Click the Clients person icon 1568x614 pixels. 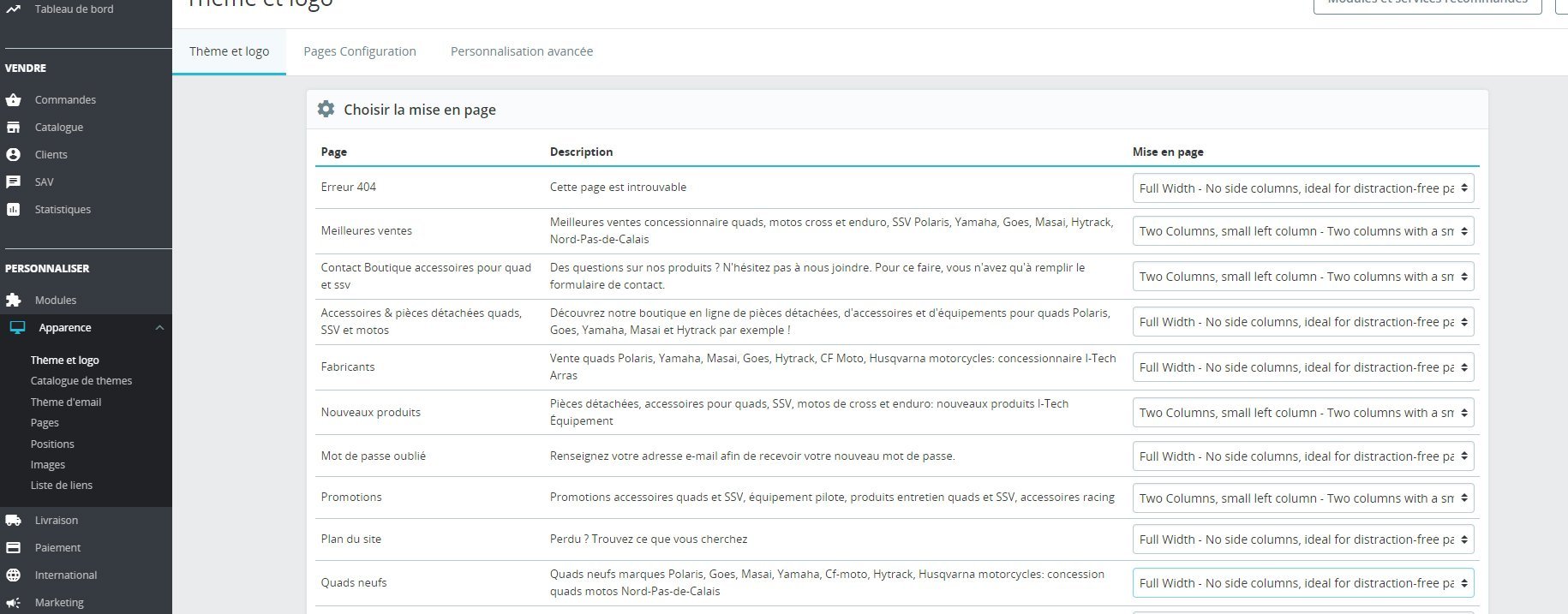(x=13, y=155)
